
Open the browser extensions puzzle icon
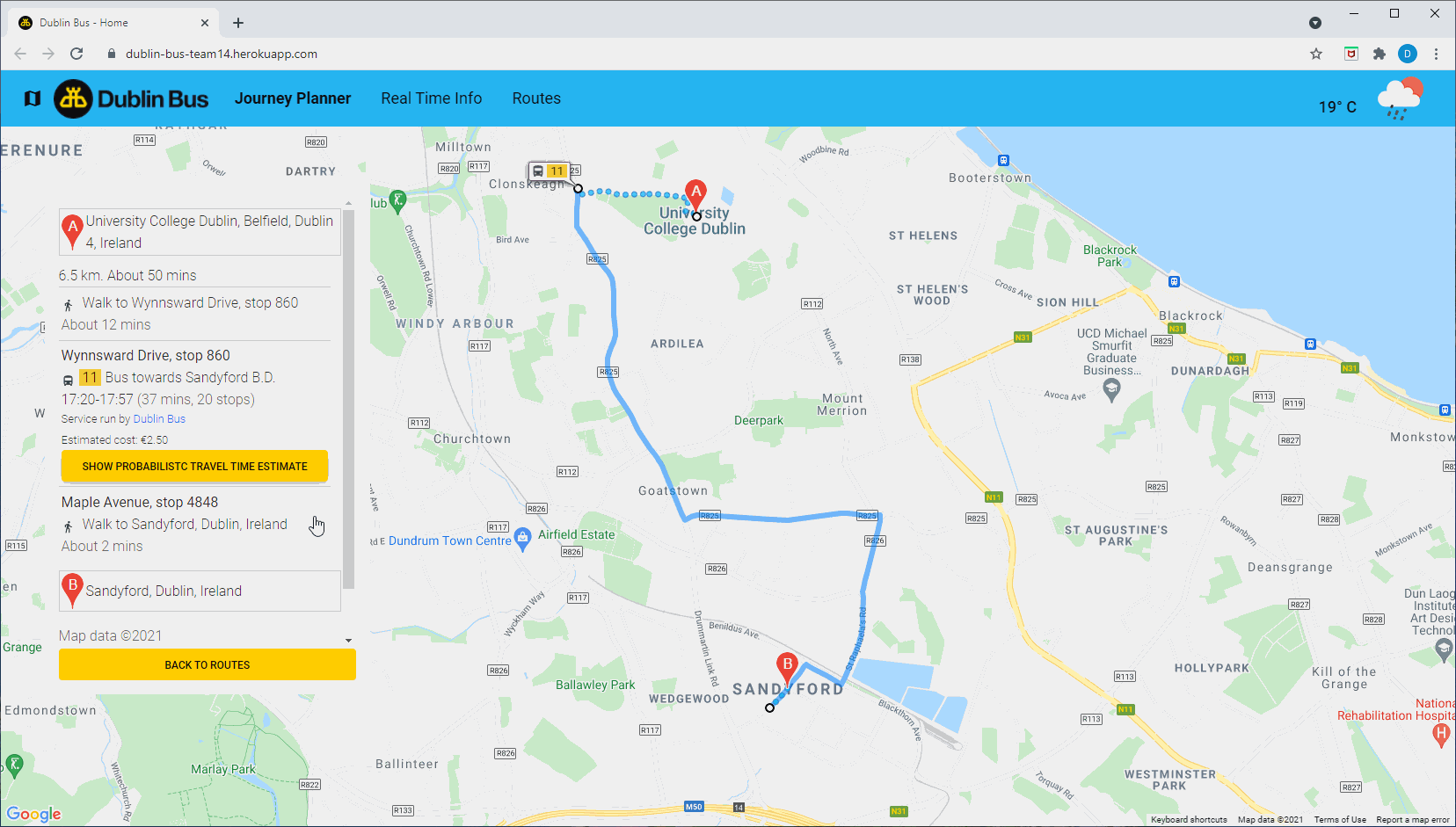[x=1380, y=54]
